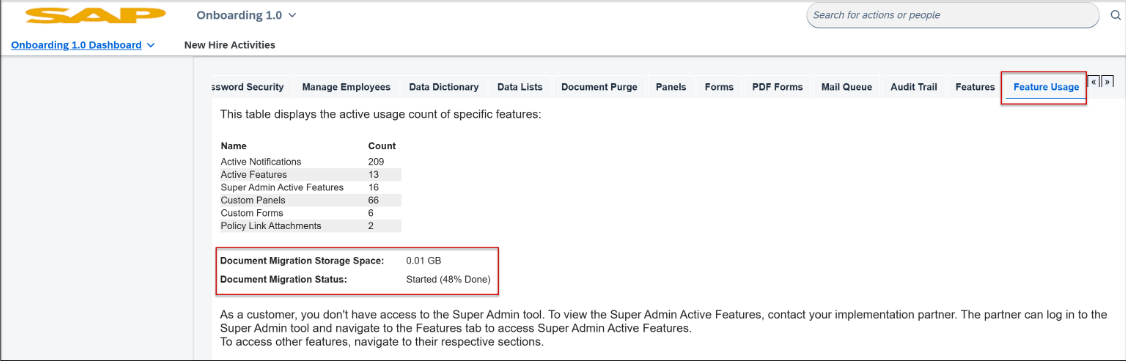Focus the Search for actions or people field
This screenshot has height=363, width=1126.
[x=953, y=15]
